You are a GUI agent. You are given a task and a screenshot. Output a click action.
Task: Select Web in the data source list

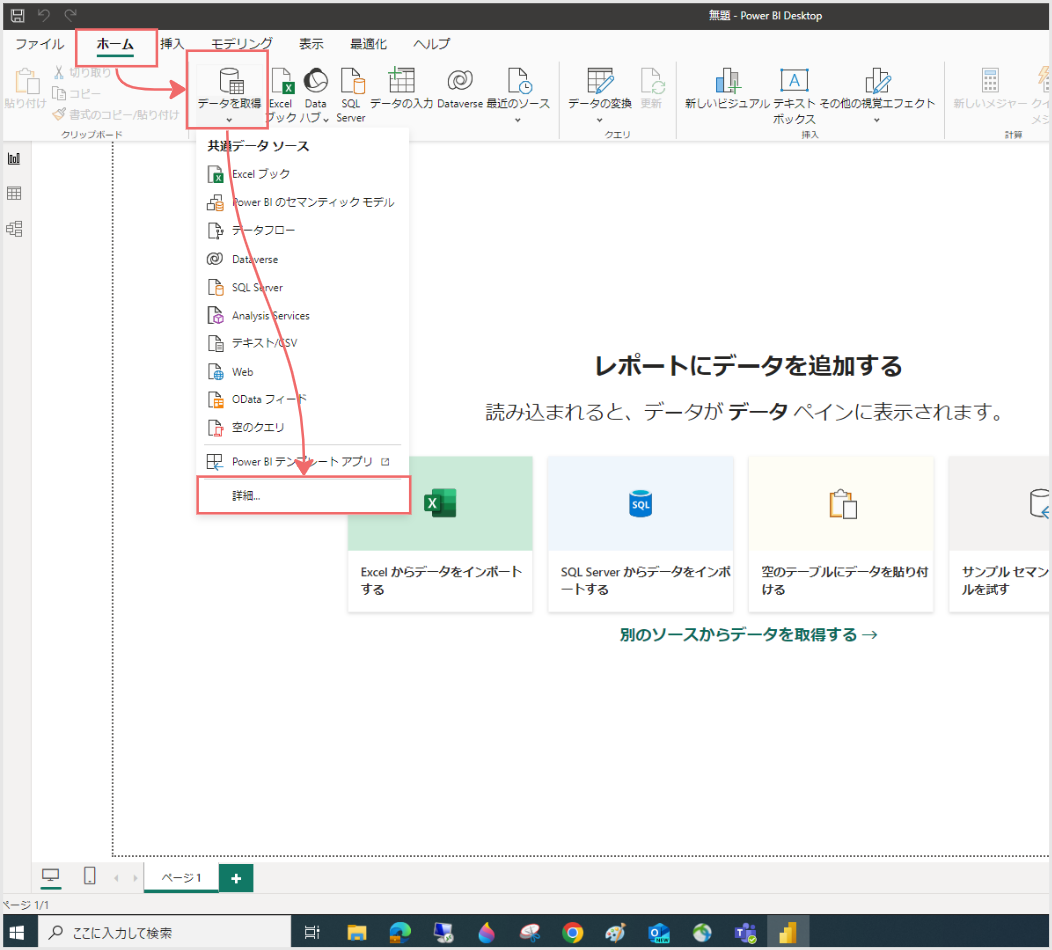[x=303, y=372]
